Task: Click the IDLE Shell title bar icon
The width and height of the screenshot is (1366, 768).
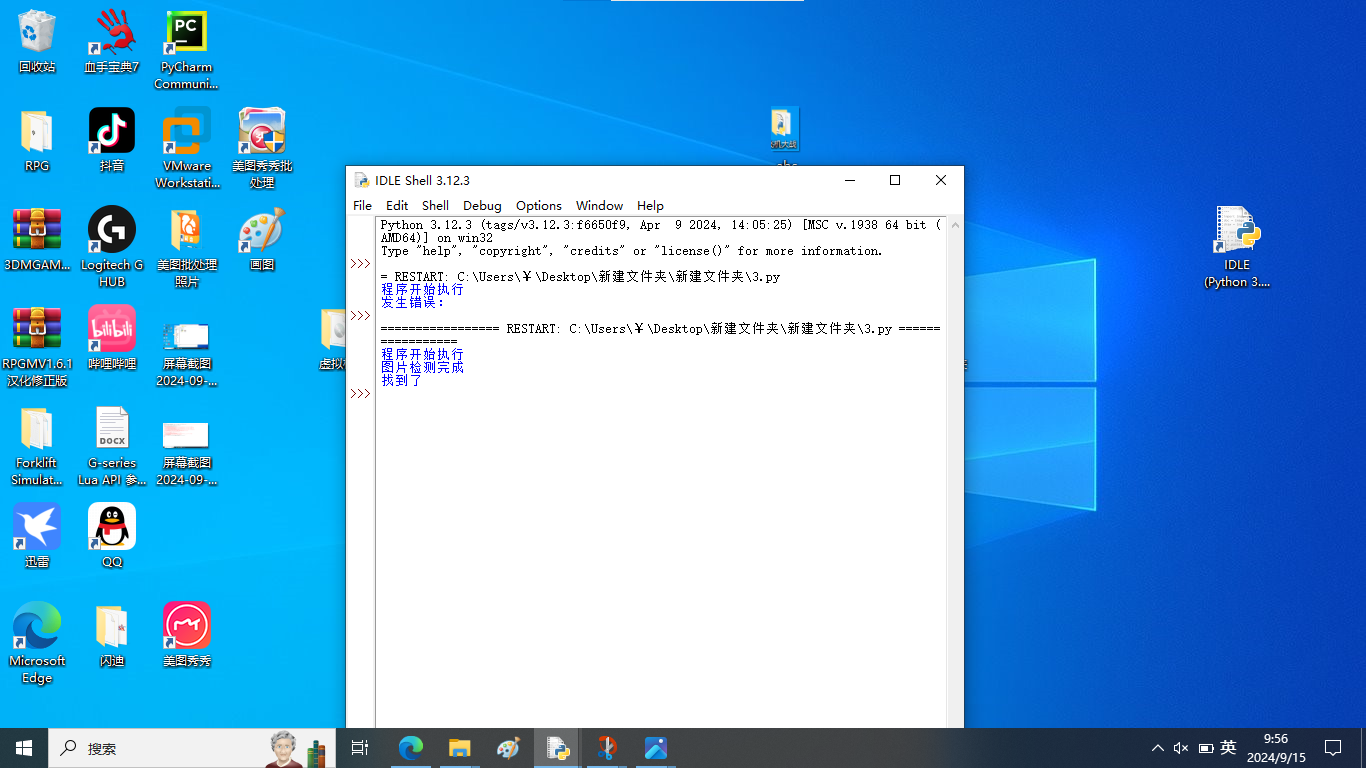Action: coord(362,180)
